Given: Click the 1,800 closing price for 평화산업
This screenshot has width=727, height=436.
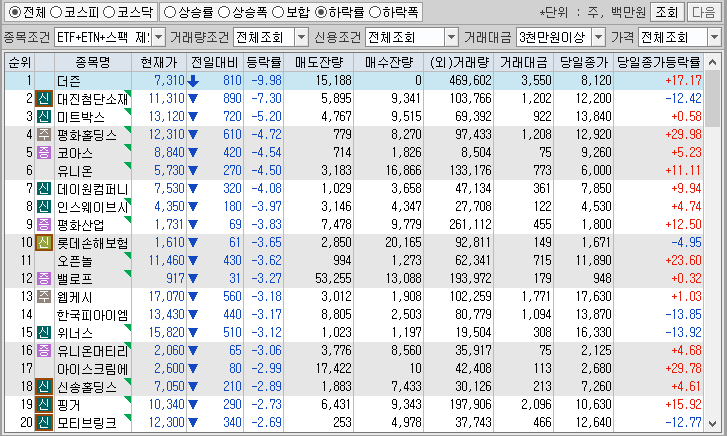Looking at the screenshot, I should [x=596, y=224].
